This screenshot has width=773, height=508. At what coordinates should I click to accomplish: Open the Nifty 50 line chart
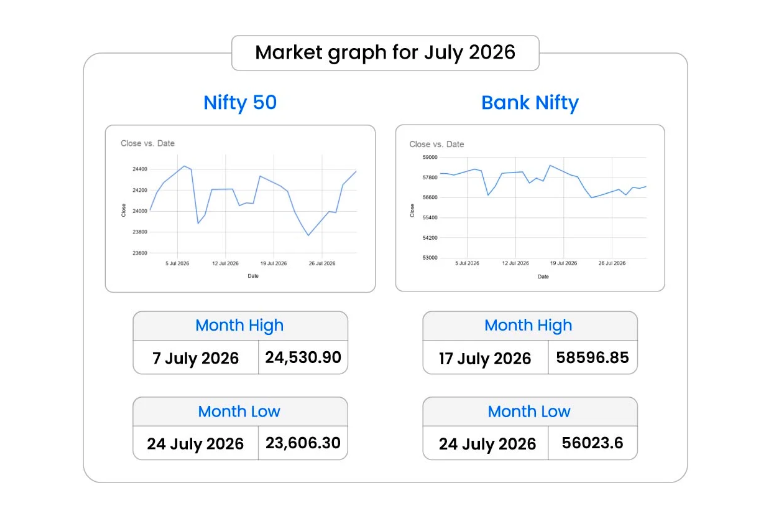[240, 209]
